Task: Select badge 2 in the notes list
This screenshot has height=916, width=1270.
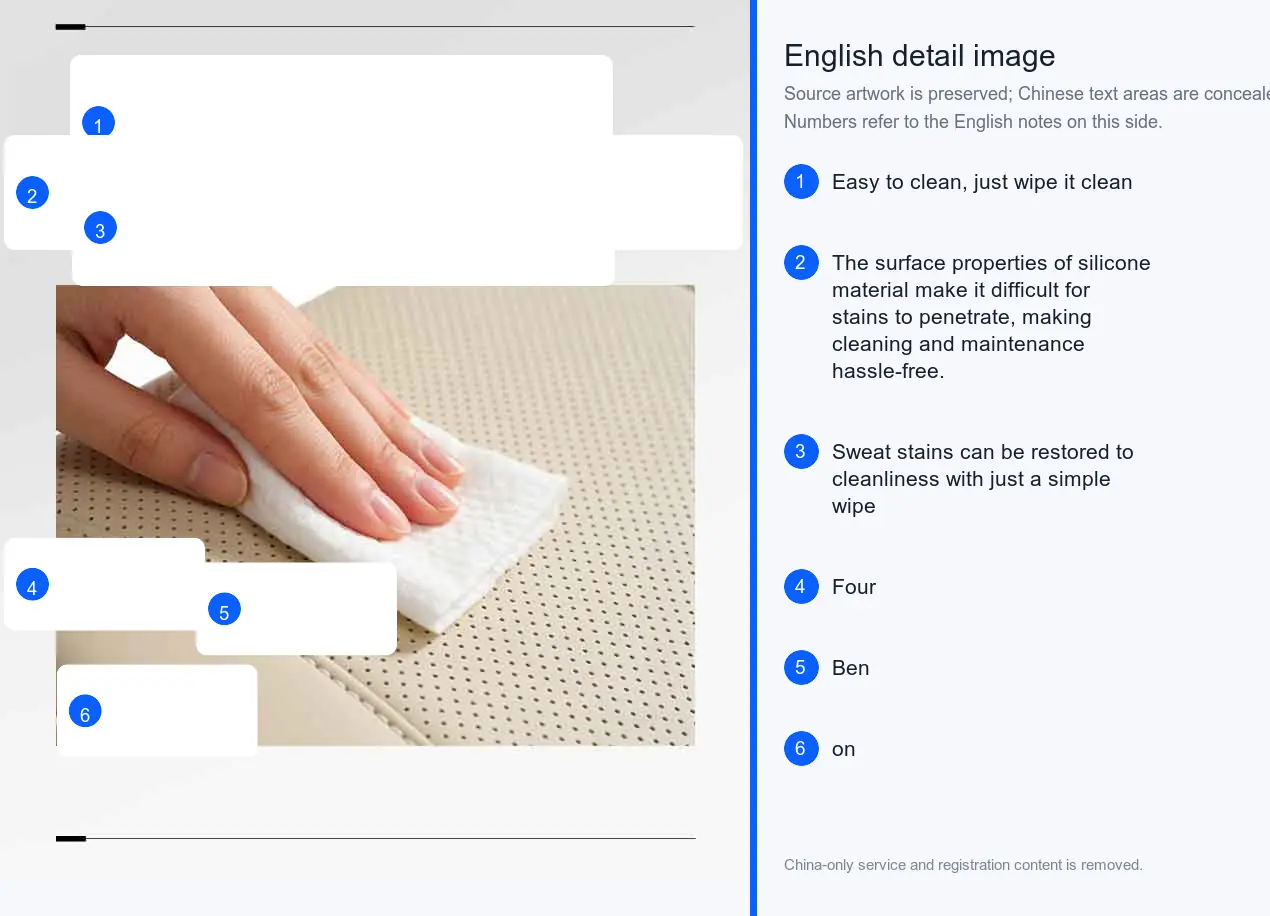Action: (x=801, y=263)
